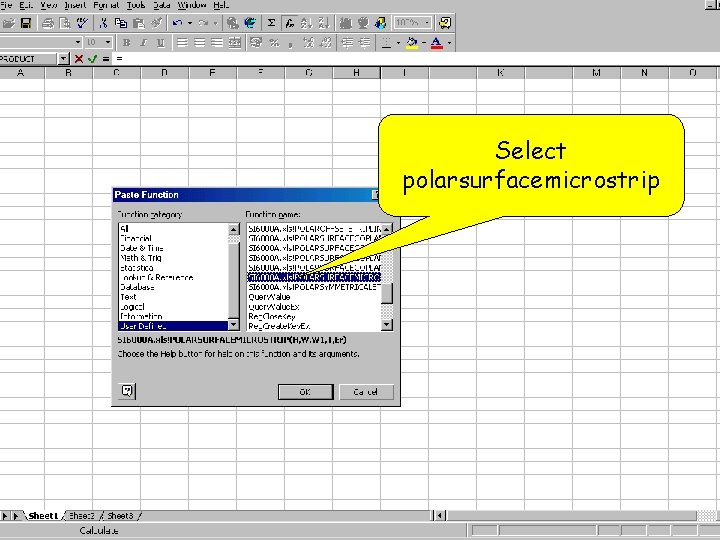Image resolution: width=720 pixels, height=540 pixels.
Task: Toggle Align Right button
Action: point(217,43)
